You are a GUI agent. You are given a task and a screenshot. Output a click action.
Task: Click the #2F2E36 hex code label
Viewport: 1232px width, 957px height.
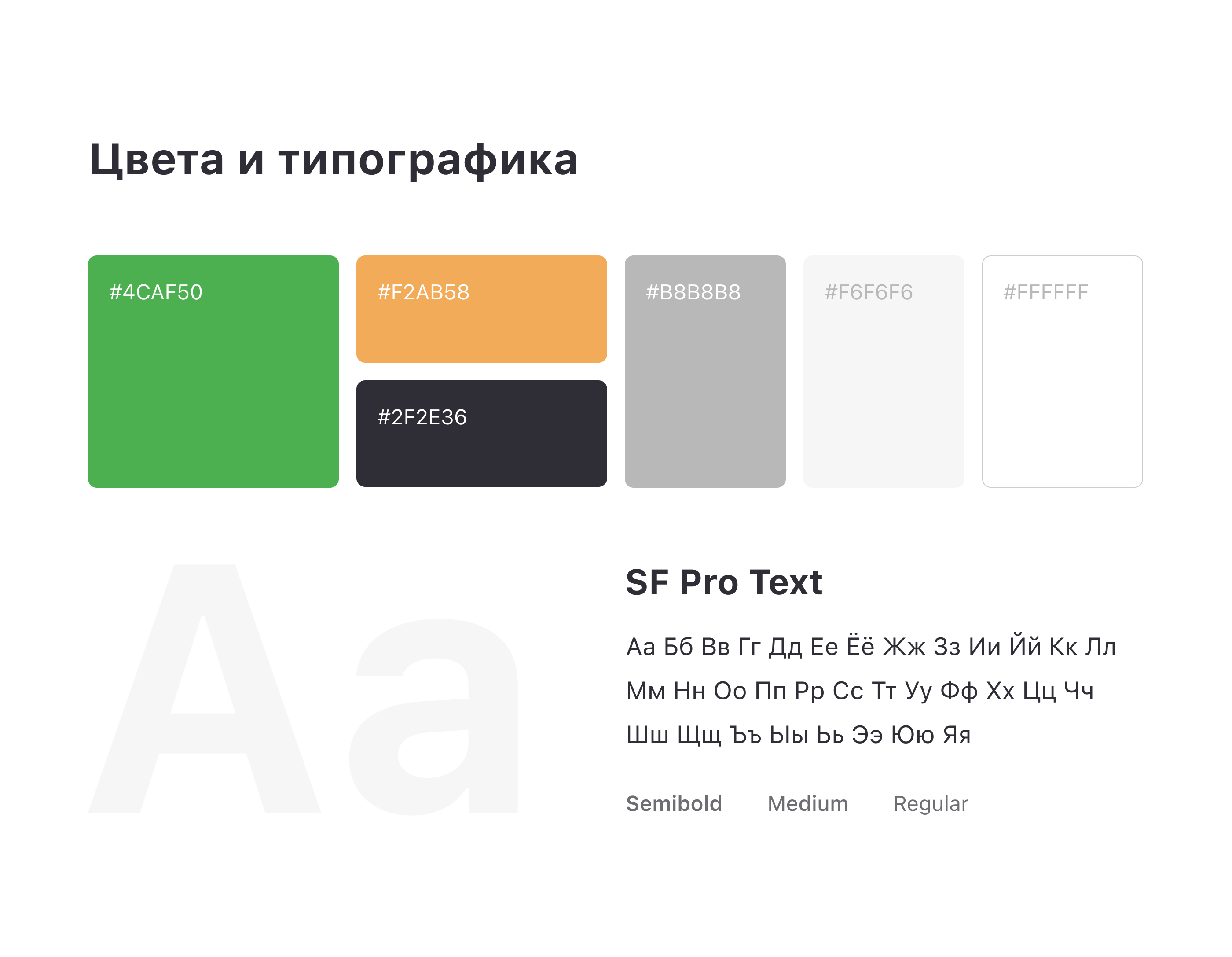click(x=422, y=417)
